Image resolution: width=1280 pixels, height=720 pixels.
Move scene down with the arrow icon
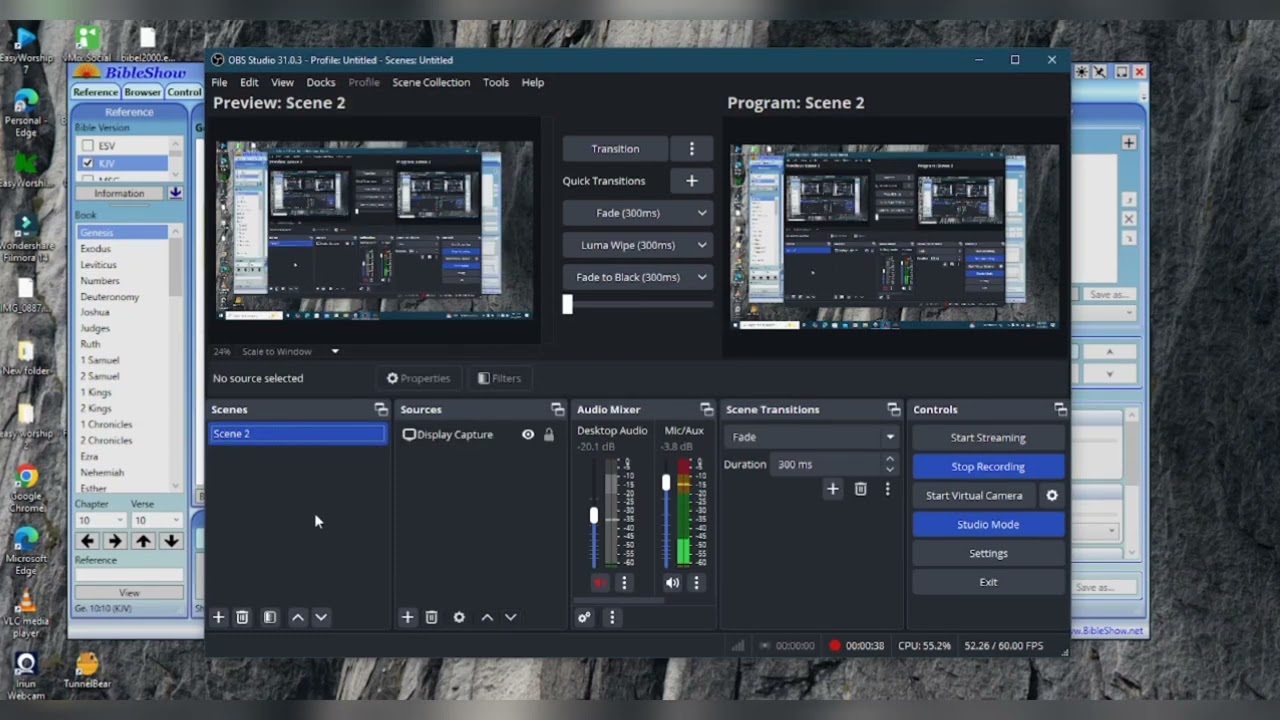(321, 617)
